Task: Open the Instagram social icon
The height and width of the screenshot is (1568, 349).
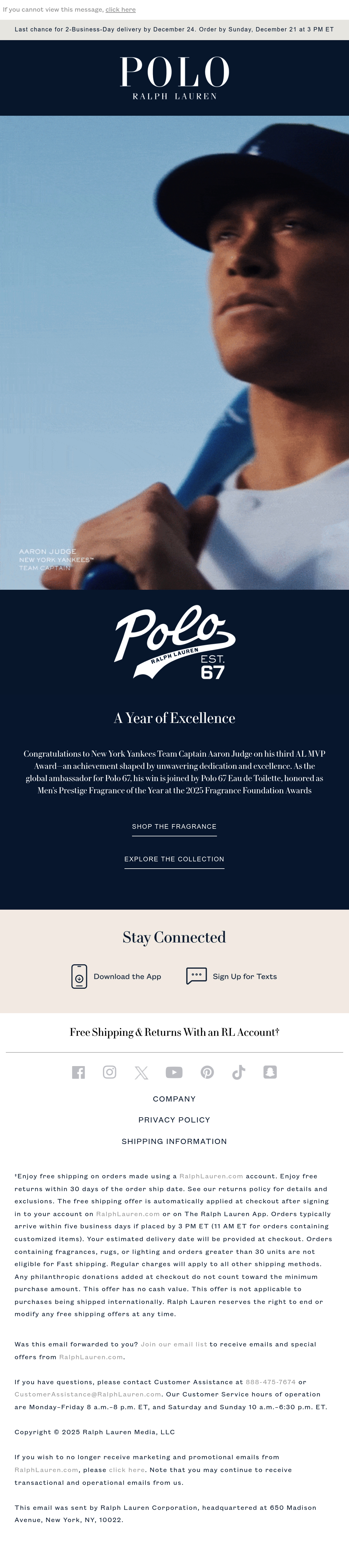Action: click(110, 1072)
